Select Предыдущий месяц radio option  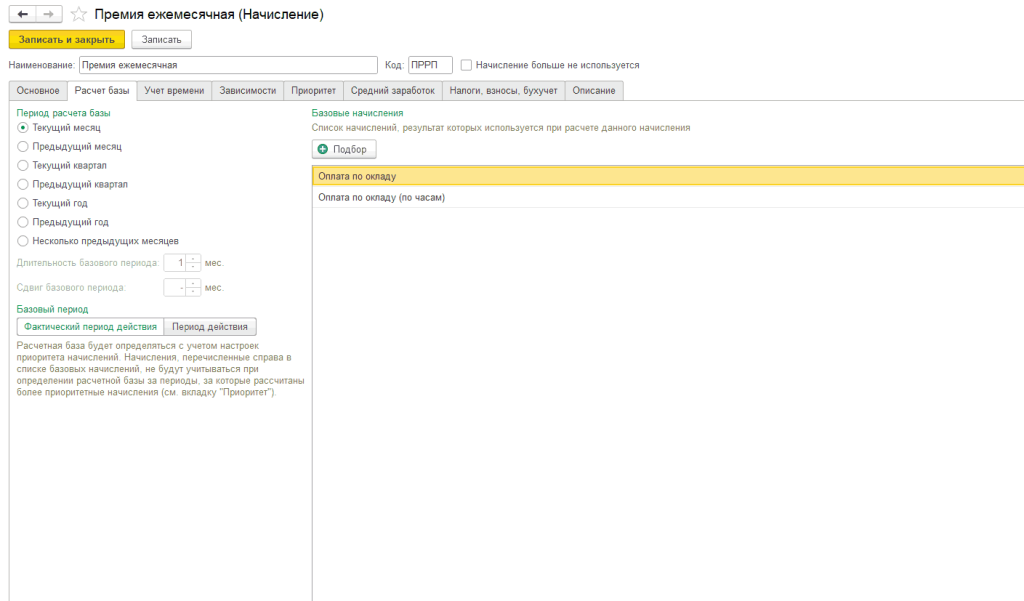point(24,146)
